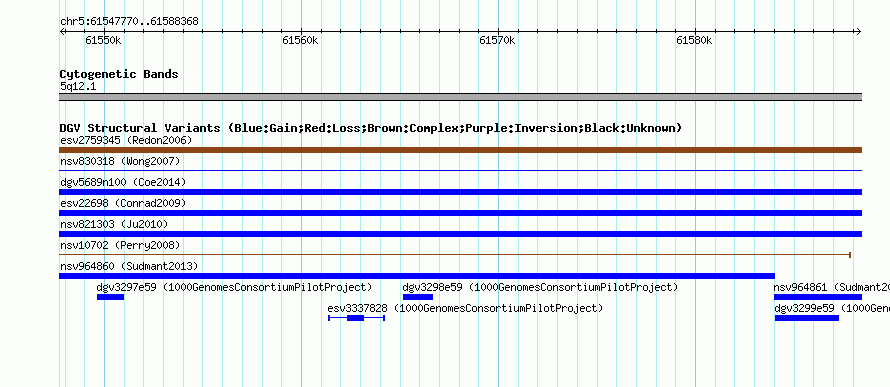Image resolution: width=890 pixels, height=387 pixels.
Task: Click the gray 5q12.1 cytogenetic band bar
Action: click(460, 97)
